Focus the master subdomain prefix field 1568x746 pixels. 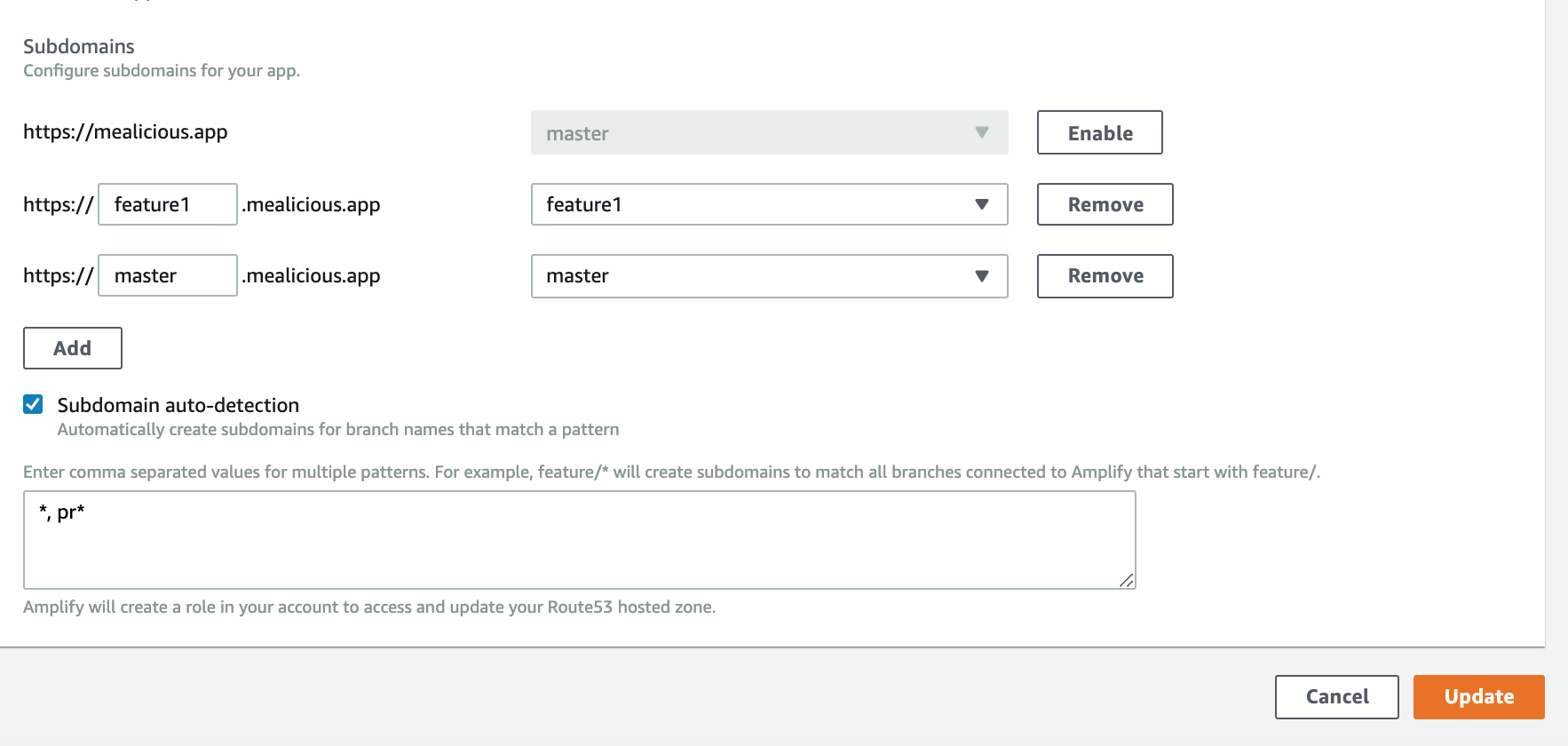tap(167, 275)
